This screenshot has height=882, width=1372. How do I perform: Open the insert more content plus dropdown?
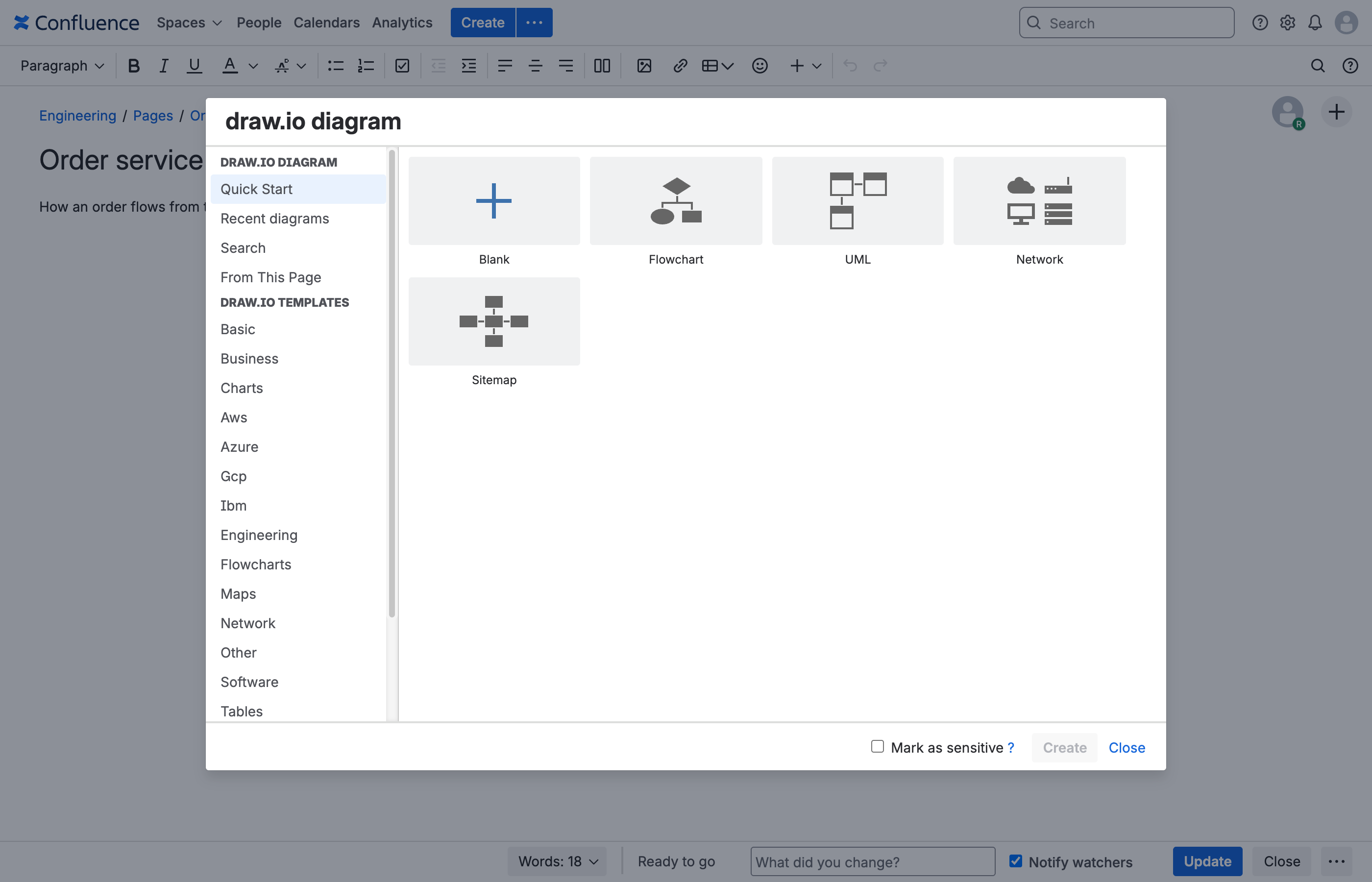pyautogui.click(x=805, y=66)
